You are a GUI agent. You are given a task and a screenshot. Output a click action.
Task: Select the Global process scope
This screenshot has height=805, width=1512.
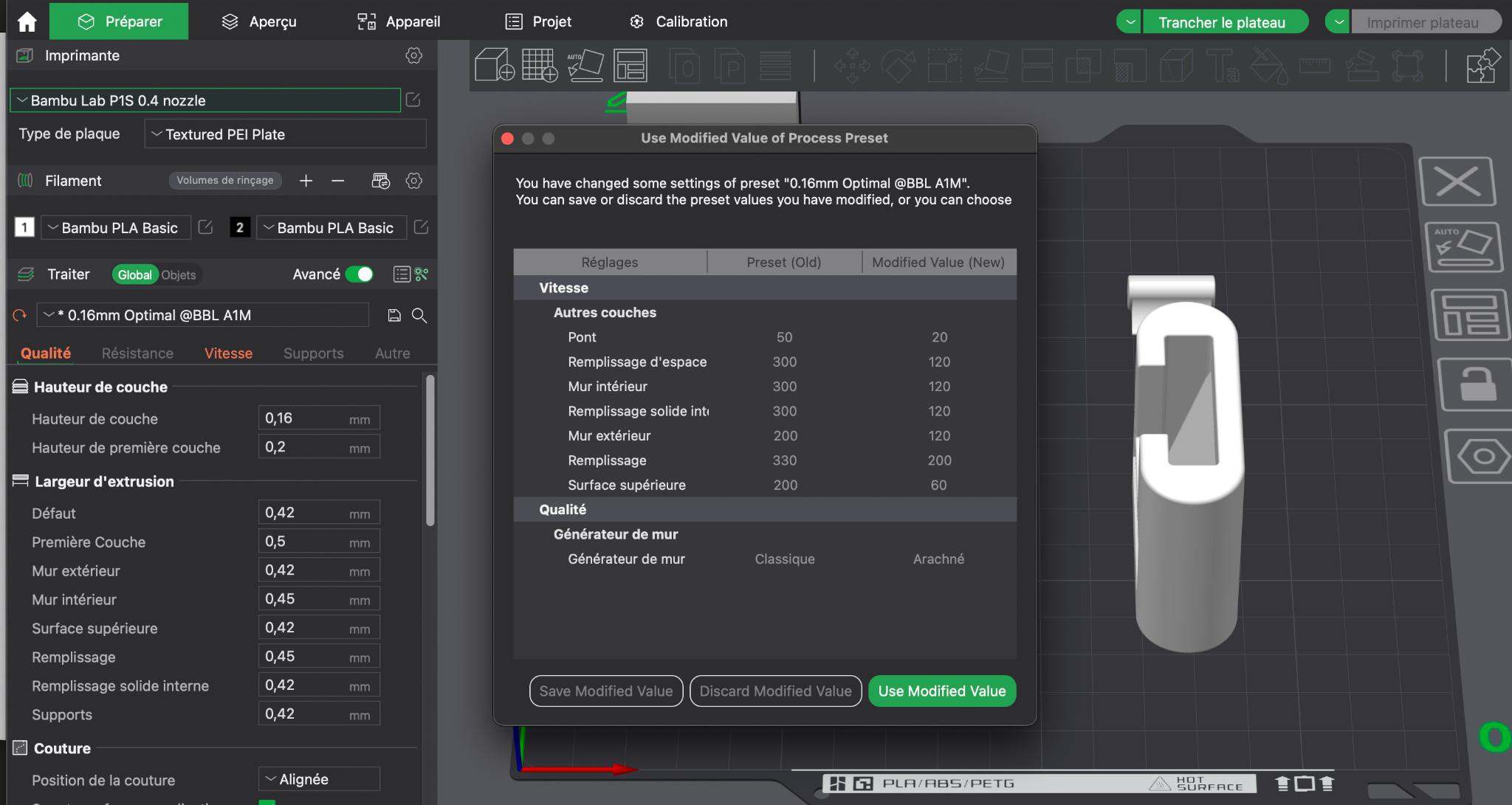(x=135, y=275)
